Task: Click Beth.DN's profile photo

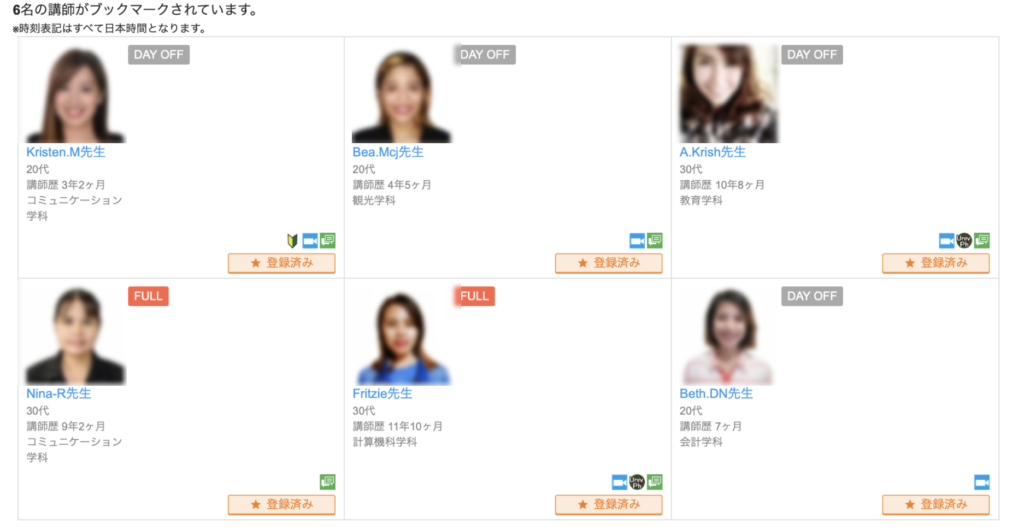Action: (729, 335)
